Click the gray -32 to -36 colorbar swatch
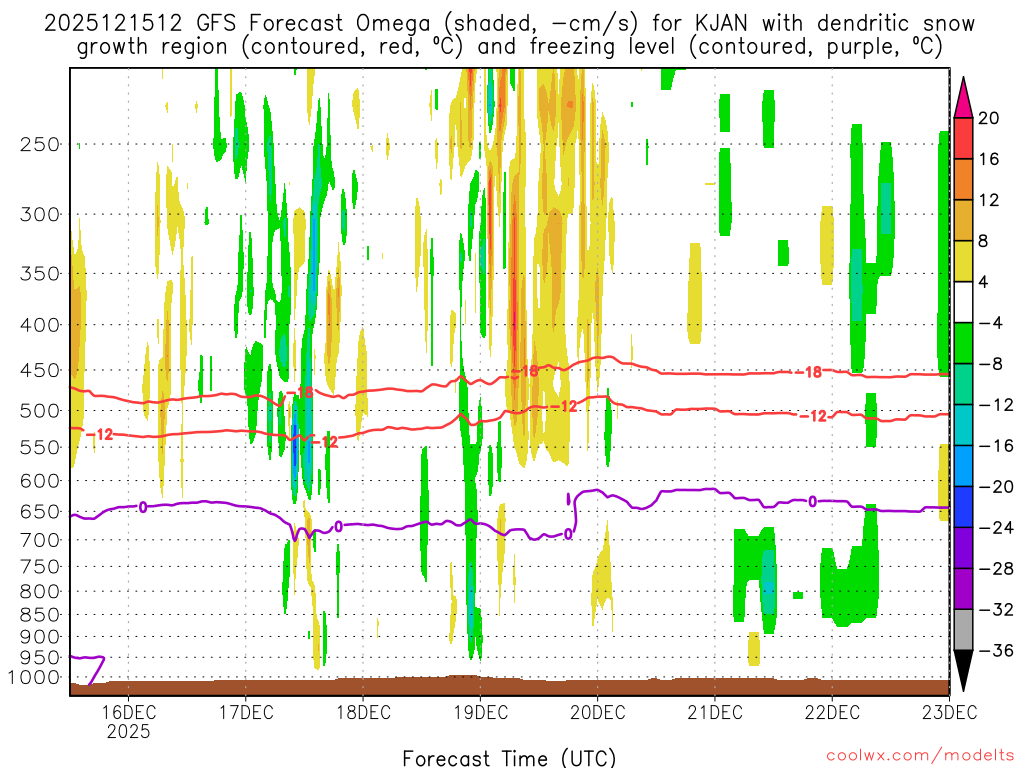 963,630
